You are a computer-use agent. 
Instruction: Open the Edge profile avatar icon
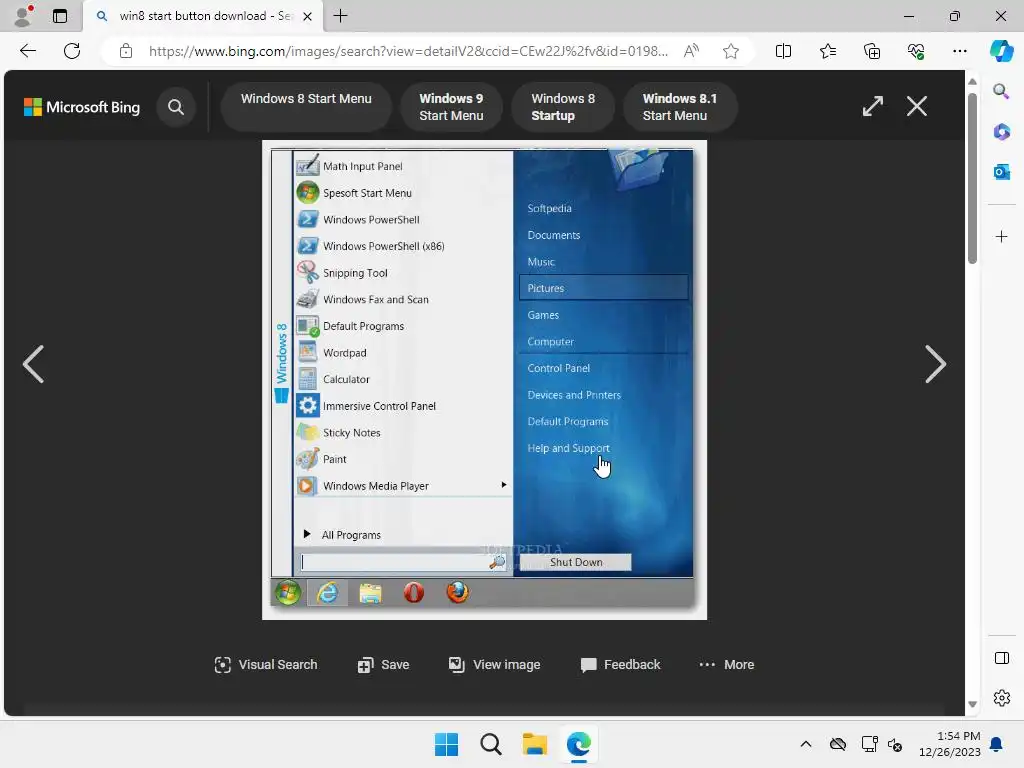(24, 16)
